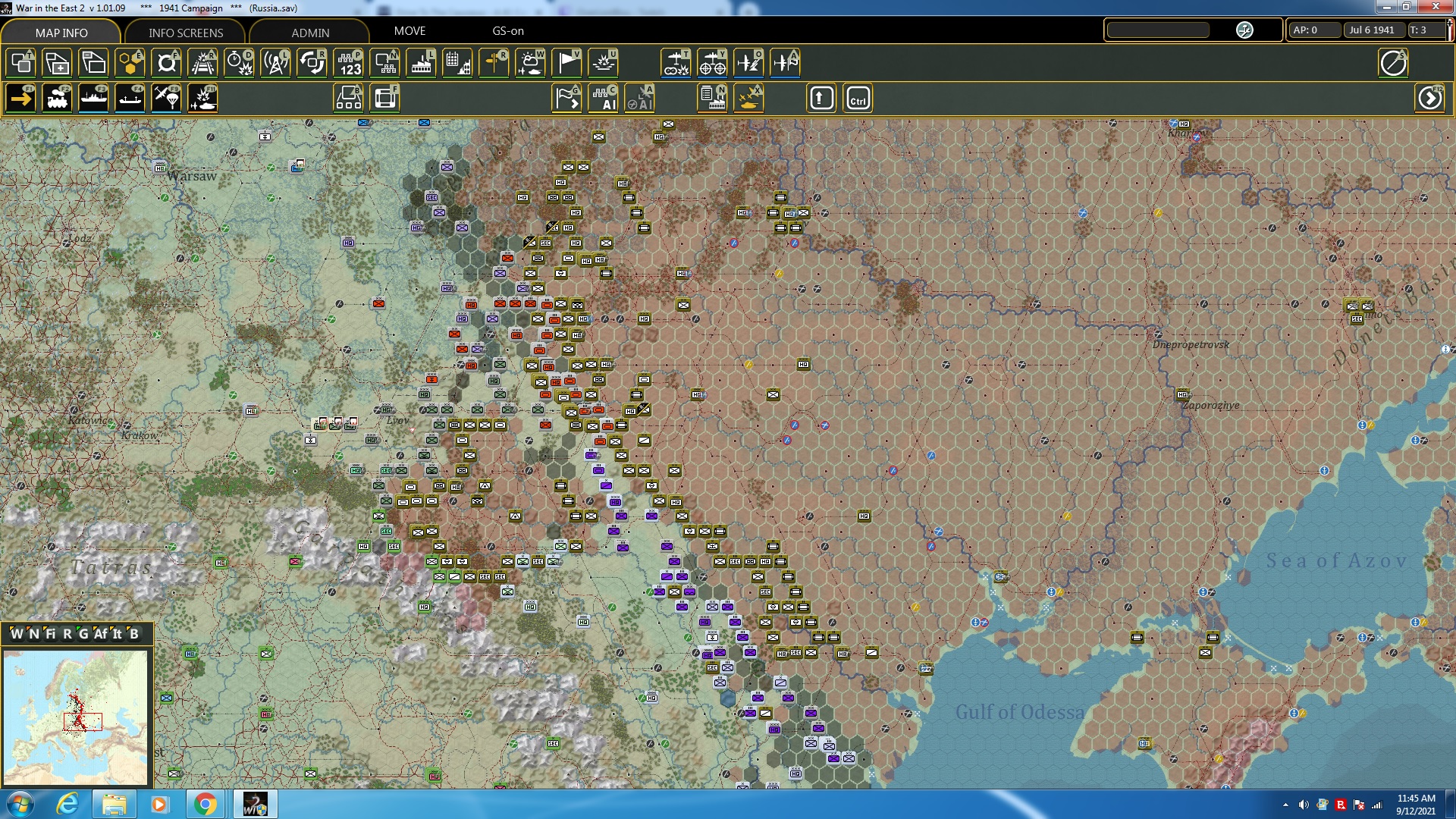Click the Ctrl key button
This screenshot has height=819, width=1456.
coord(858,99)
